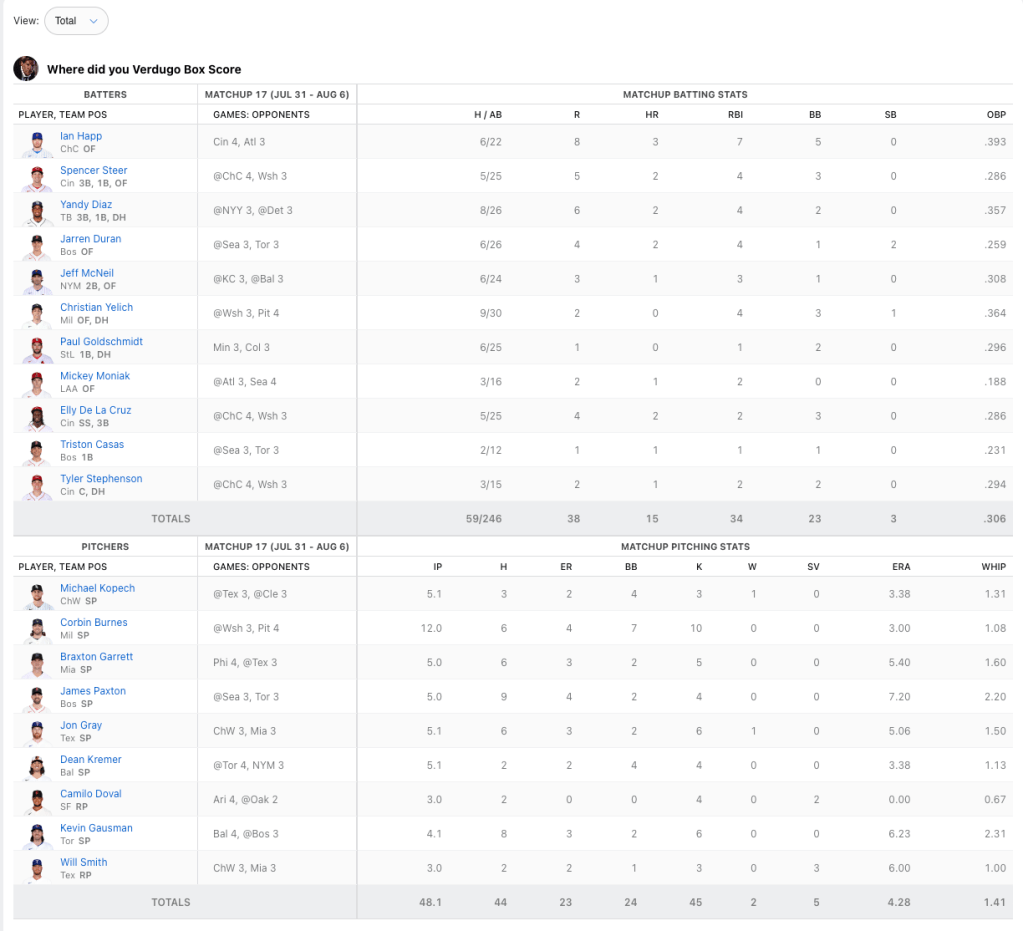The image size is (1023, 931).
Task: Click Elly De La Cruz's headshot
Action: click(x=37, y=416)
